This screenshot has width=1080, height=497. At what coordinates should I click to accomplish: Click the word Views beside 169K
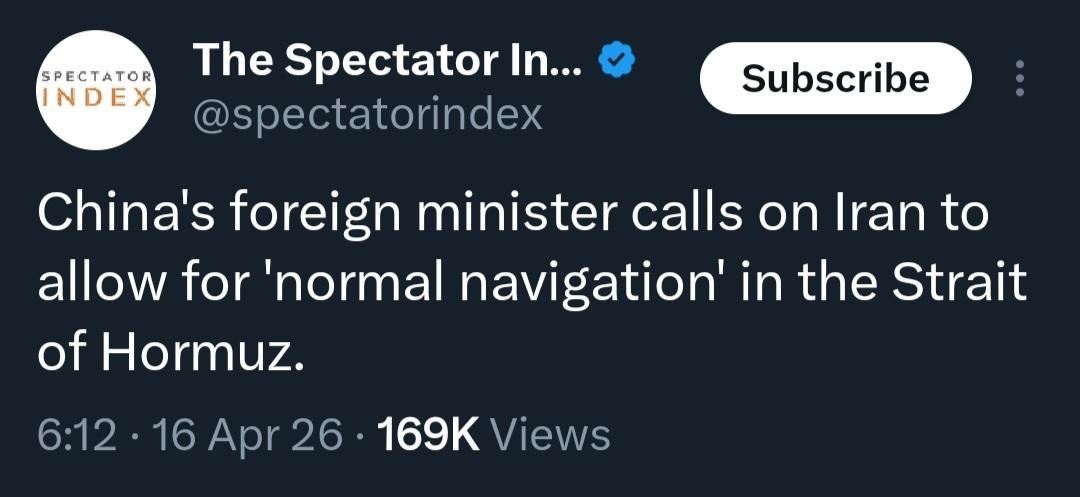coord(551,434)
